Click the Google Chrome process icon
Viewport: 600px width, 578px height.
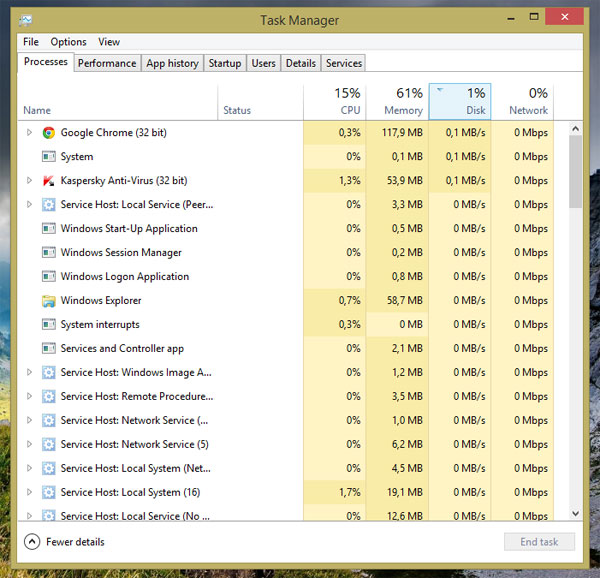[x=48, y=133]
